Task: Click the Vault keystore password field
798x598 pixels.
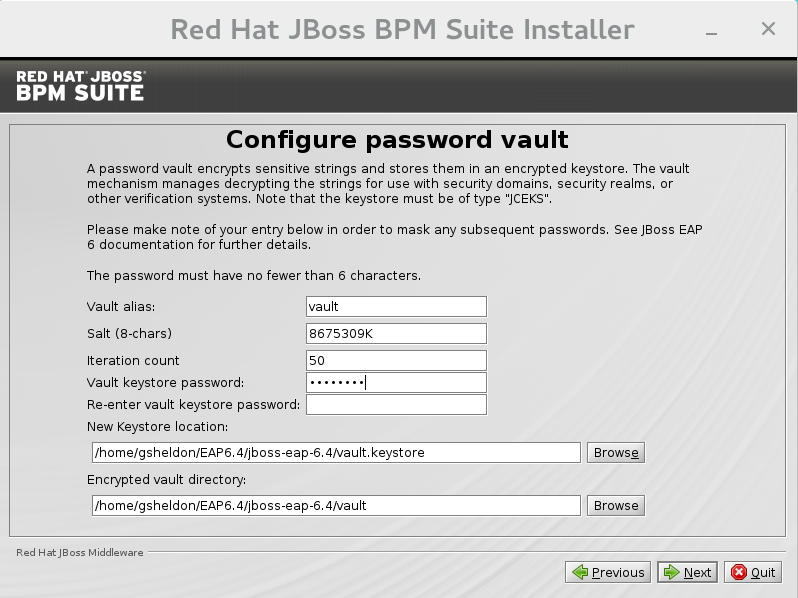Action: [396, 382]
